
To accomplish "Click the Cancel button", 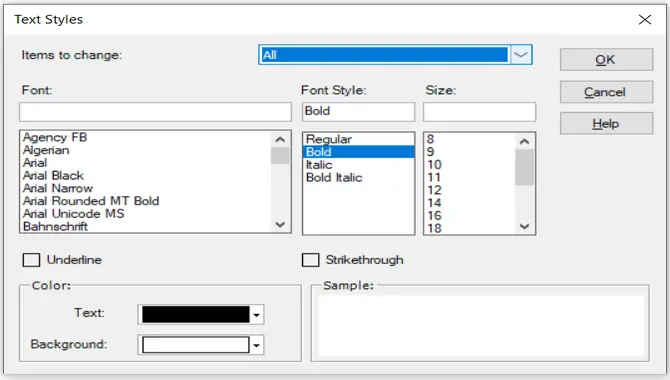I will [x=606, y=92].
